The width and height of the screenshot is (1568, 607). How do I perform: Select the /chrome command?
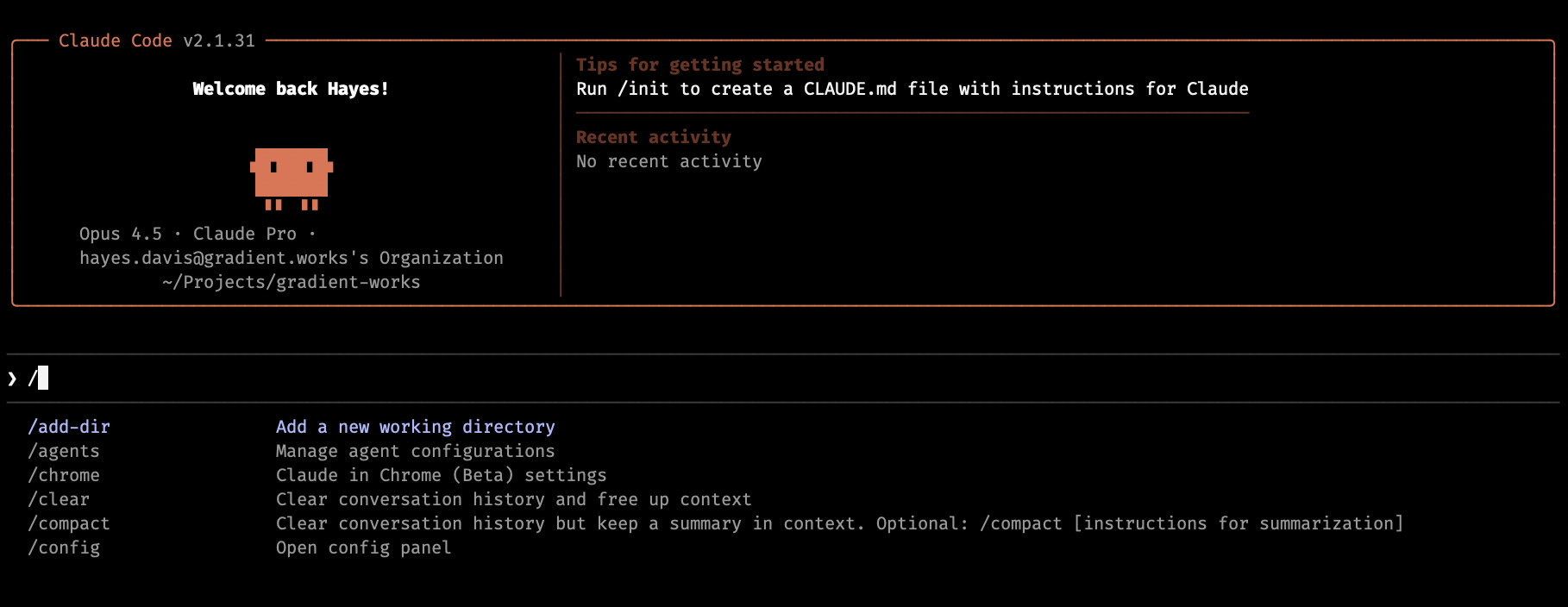64,475
